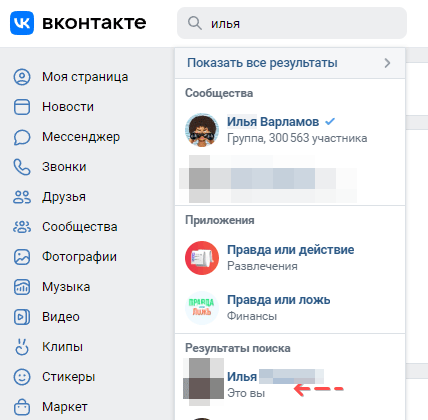Screen dimensions: 428x420
Task: Open Новости section
Action: click(x=68, y=107)
